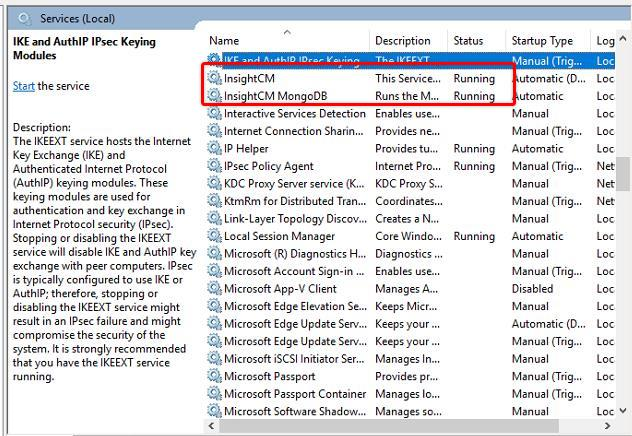Click the horizontal scrollbar right arrow
The image size is (632, 436).
(x=607, y=426)
